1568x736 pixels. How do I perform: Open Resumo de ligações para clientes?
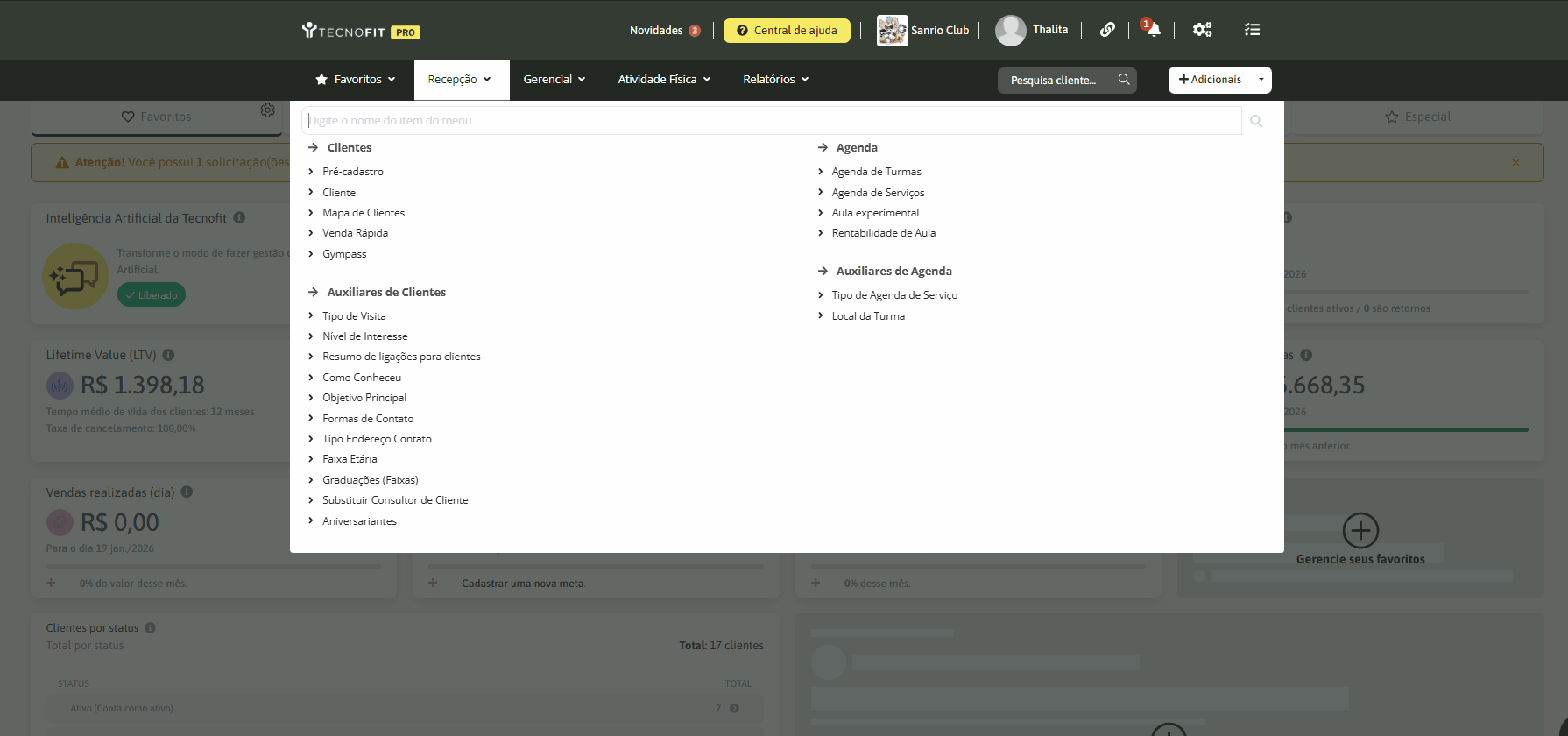[x=401, y=357]
